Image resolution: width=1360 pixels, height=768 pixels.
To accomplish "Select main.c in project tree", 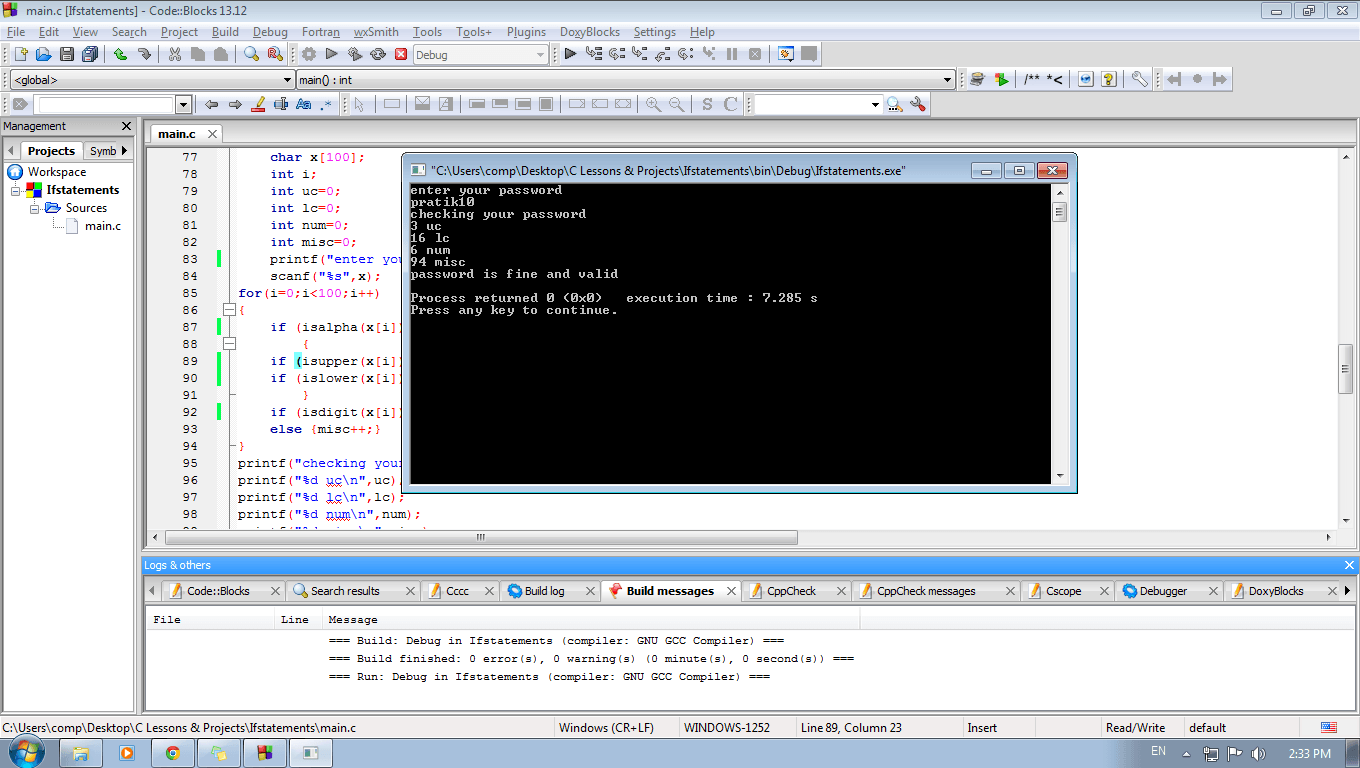I will pyautogui.click(x=103, y=226).
